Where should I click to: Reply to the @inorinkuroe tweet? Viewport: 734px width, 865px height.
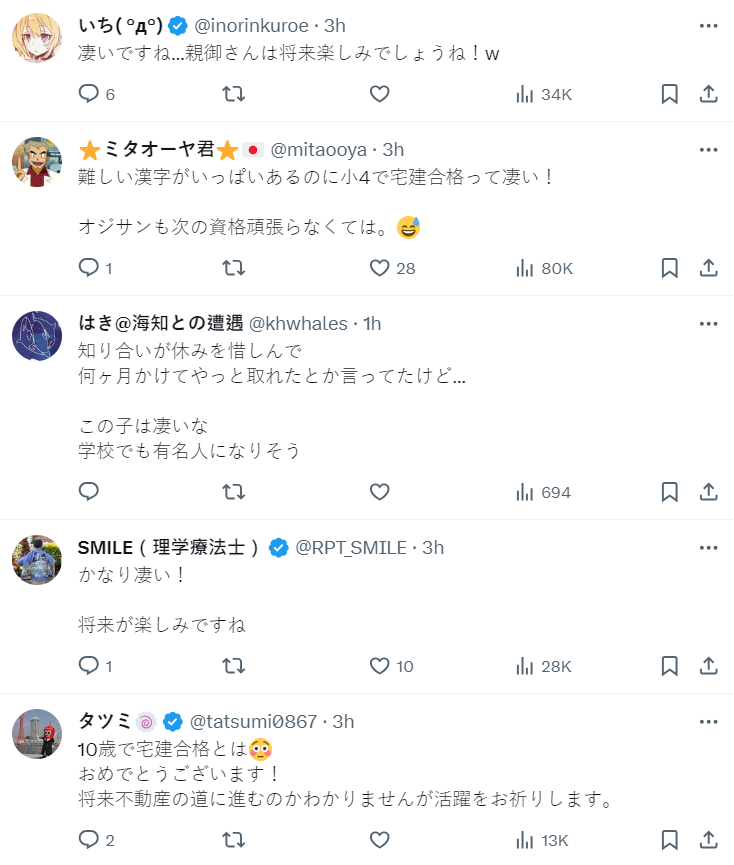click(89, 94)
